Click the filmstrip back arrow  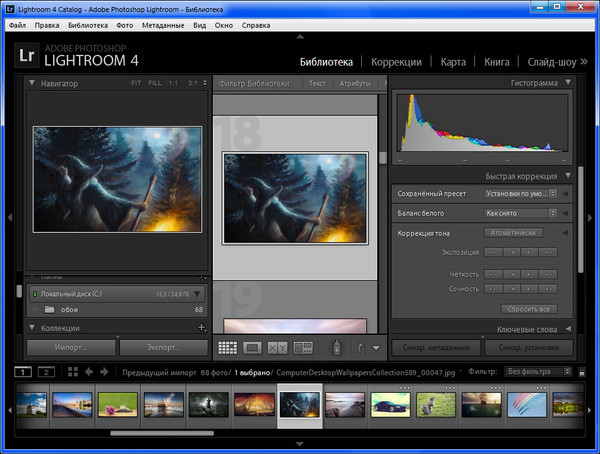(88, 372)
